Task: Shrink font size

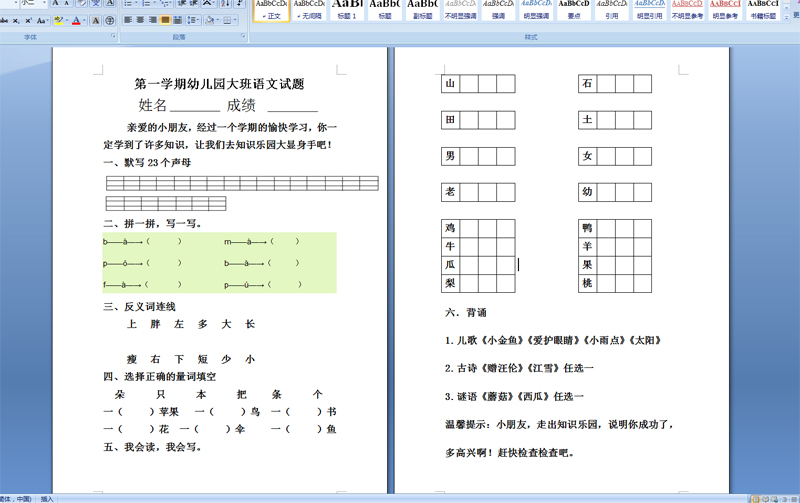Action: [67, 3]
